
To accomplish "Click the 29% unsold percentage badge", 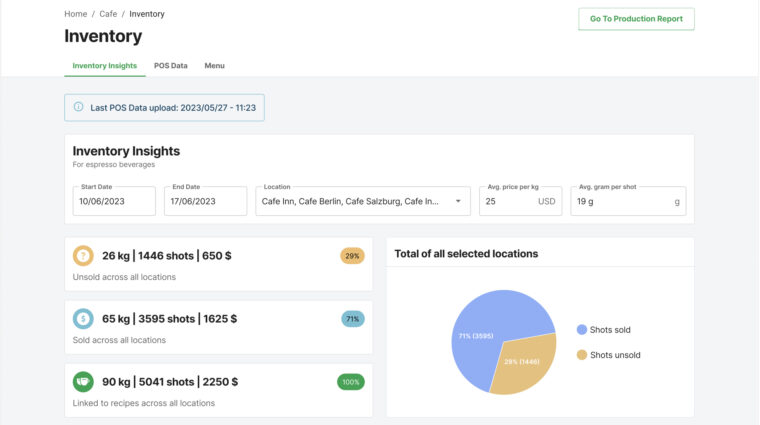I will point(352,256).
